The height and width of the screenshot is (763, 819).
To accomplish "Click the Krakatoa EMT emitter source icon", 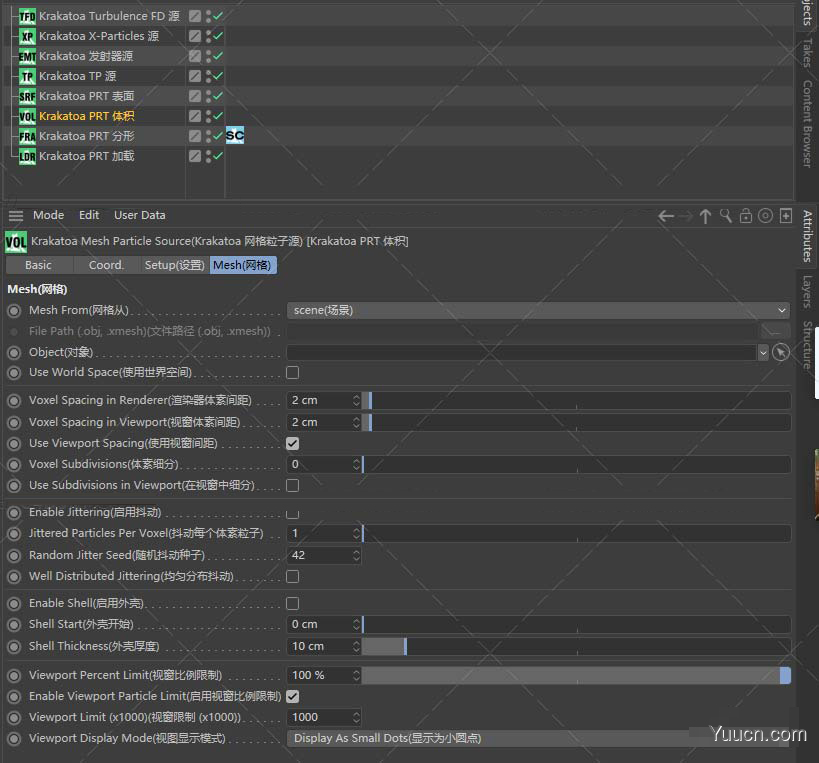I will (x=27, y=56).
